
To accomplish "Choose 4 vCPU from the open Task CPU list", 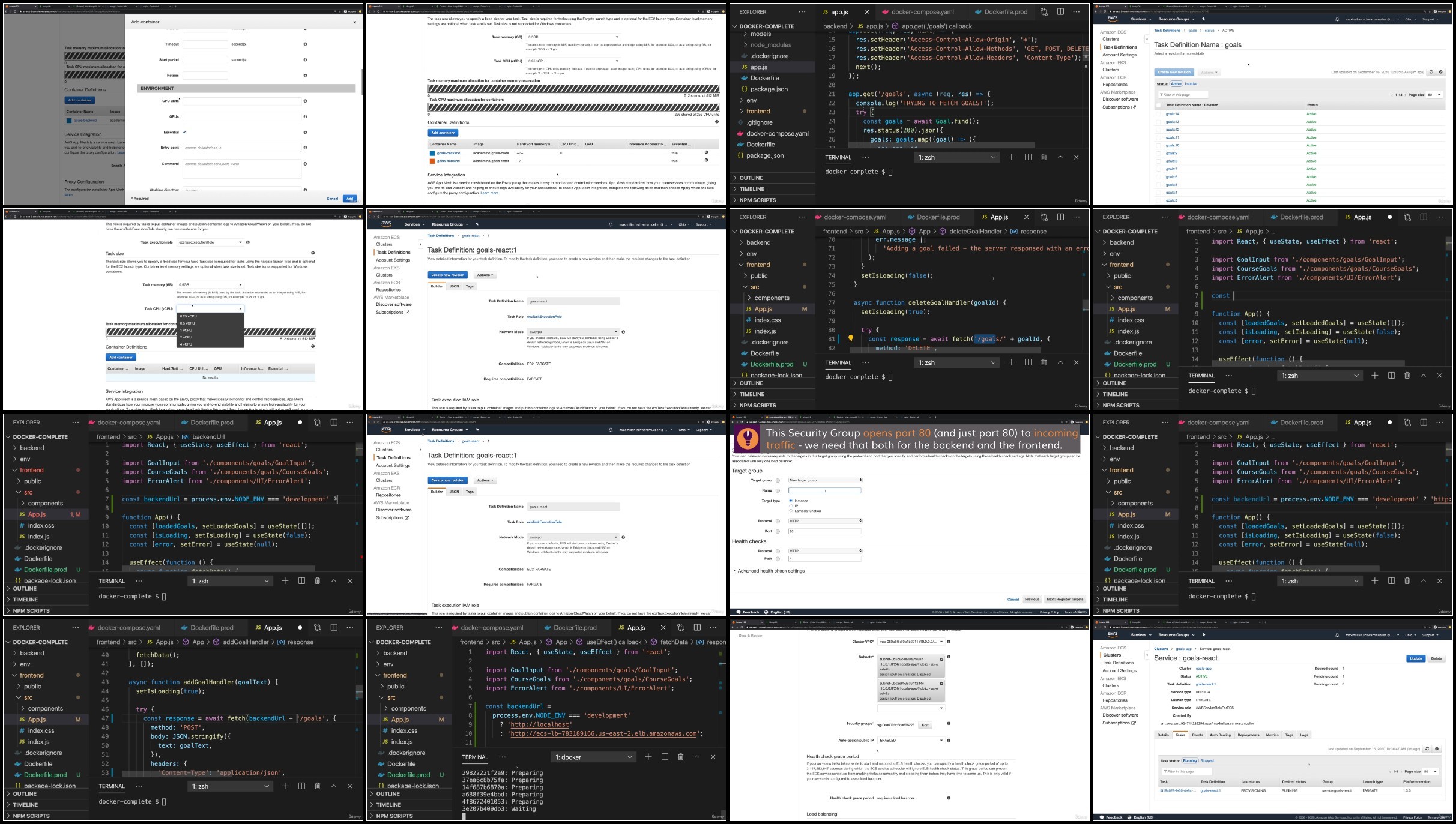I will [x=210, y=344].
